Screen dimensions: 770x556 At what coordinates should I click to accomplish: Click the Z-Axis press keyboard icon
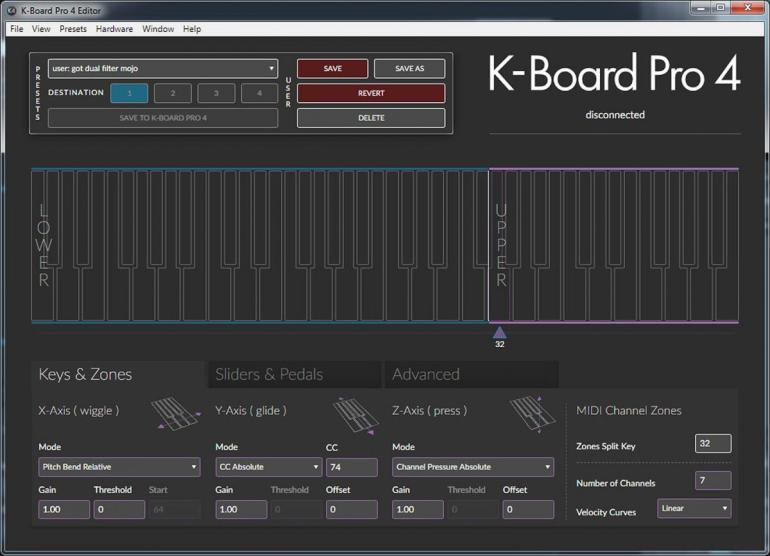tap(532, 415)
